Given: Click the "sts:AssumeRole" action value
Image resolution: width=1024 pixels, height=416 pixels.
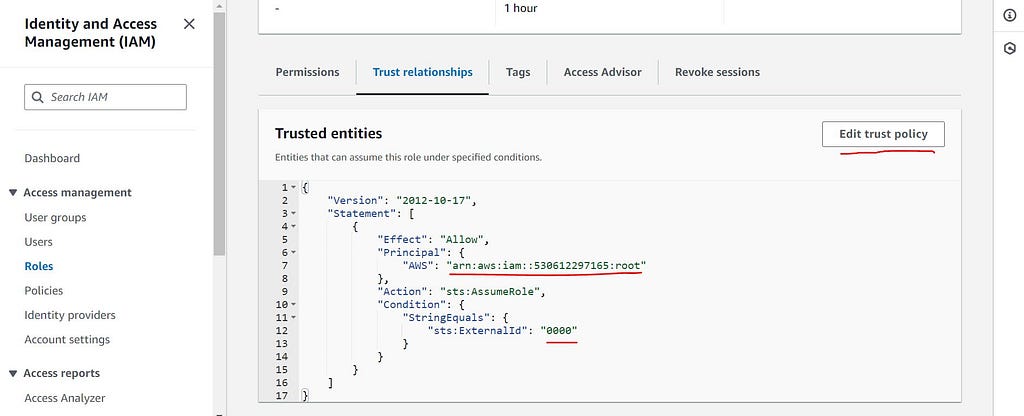Looking at the screenshot, I should pos(489,291).
